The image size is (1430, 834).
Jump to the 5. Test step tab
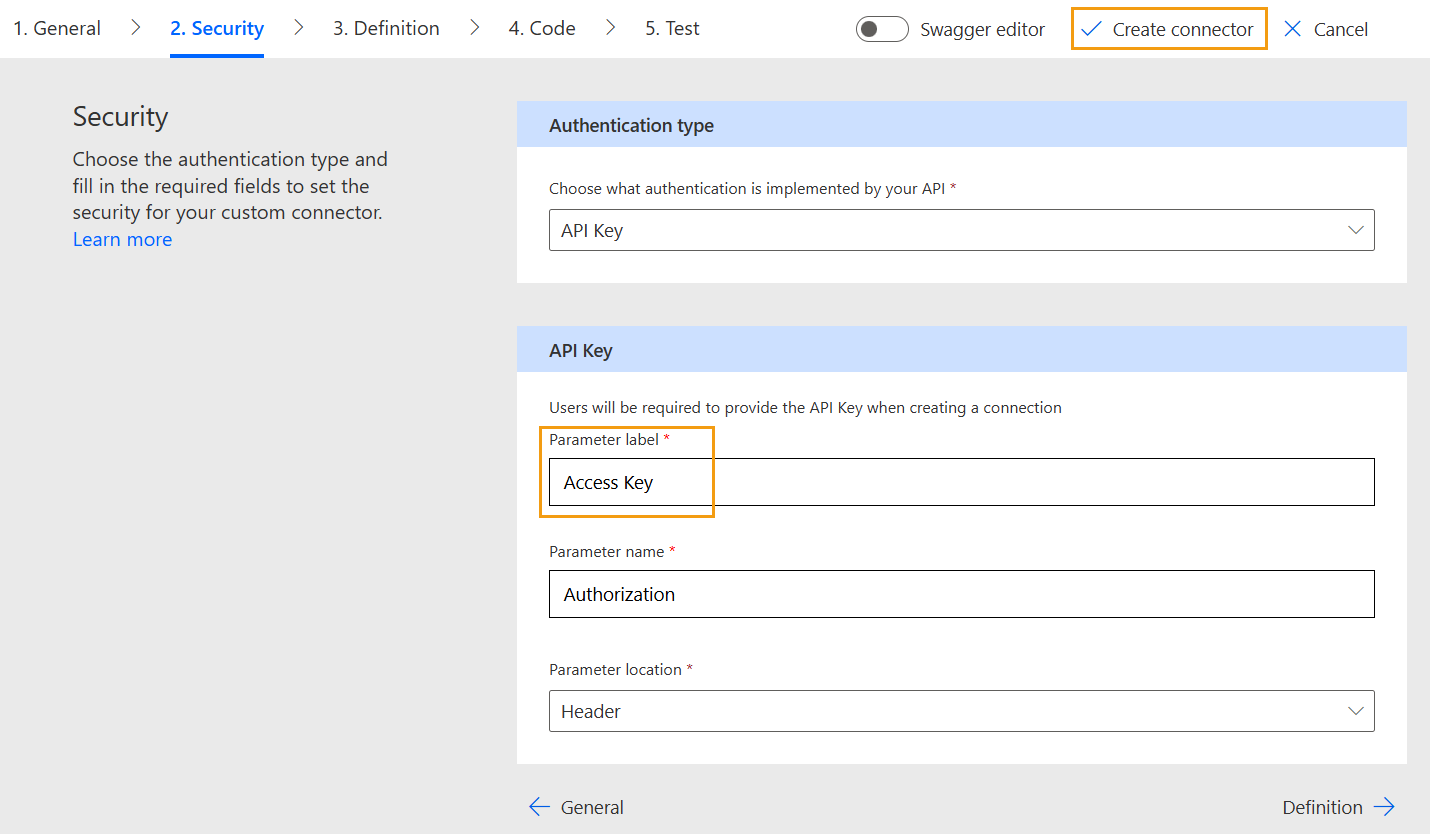coord(672,28)
